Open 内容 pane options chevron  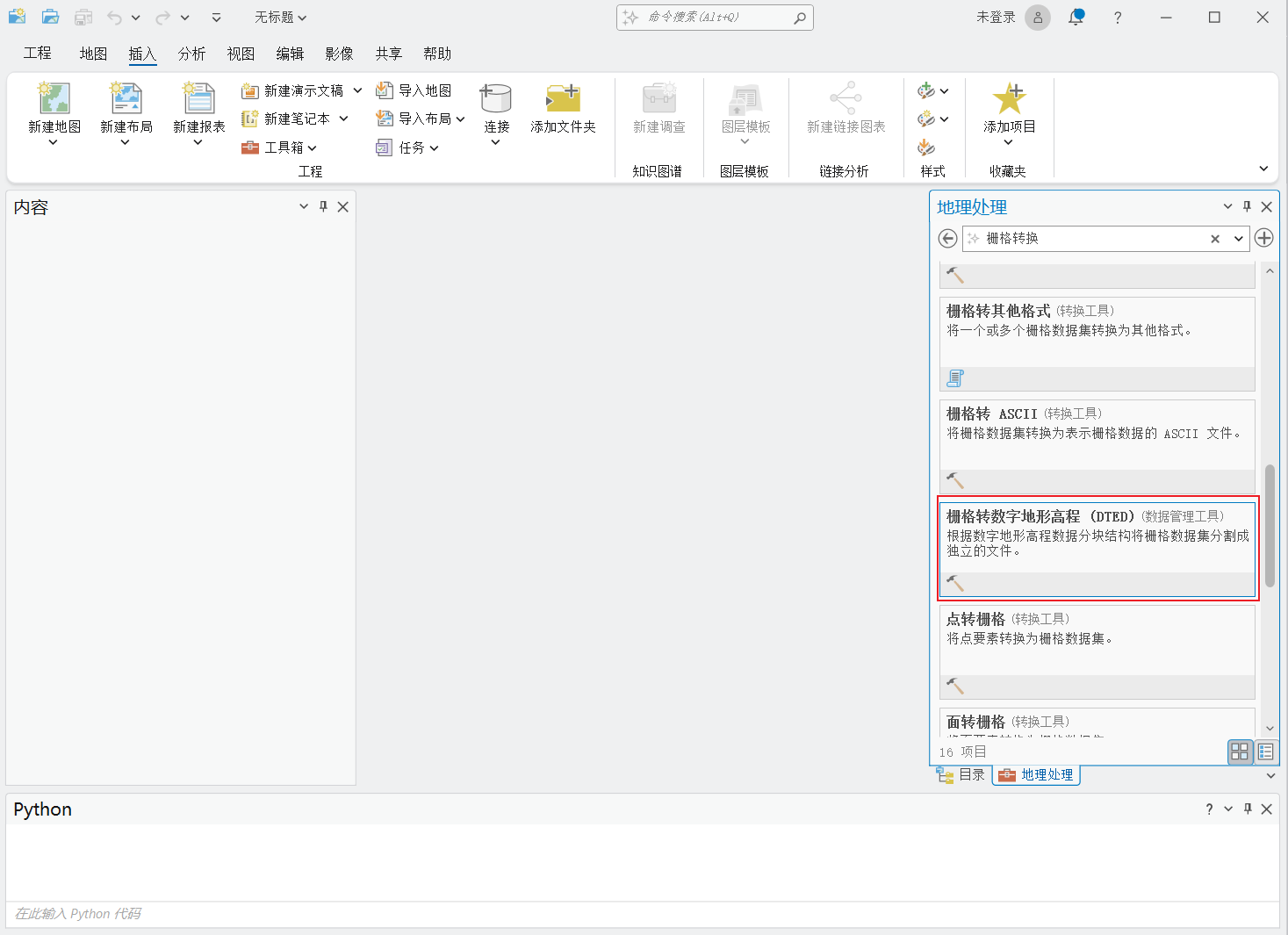(304, 206)
